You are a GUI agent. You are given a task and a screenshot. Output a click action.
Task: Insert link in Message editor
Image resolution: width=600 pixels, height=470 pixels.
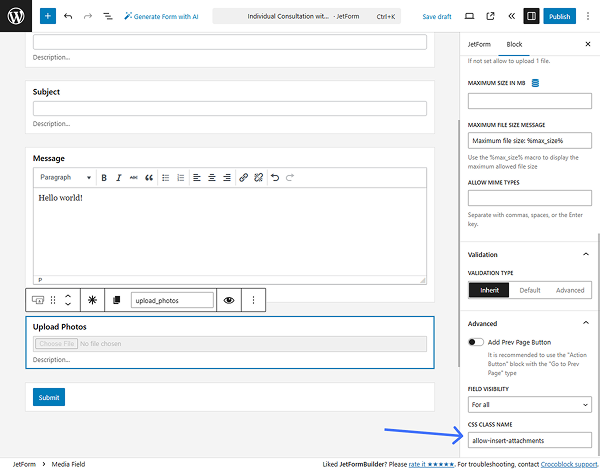[243, 178]
